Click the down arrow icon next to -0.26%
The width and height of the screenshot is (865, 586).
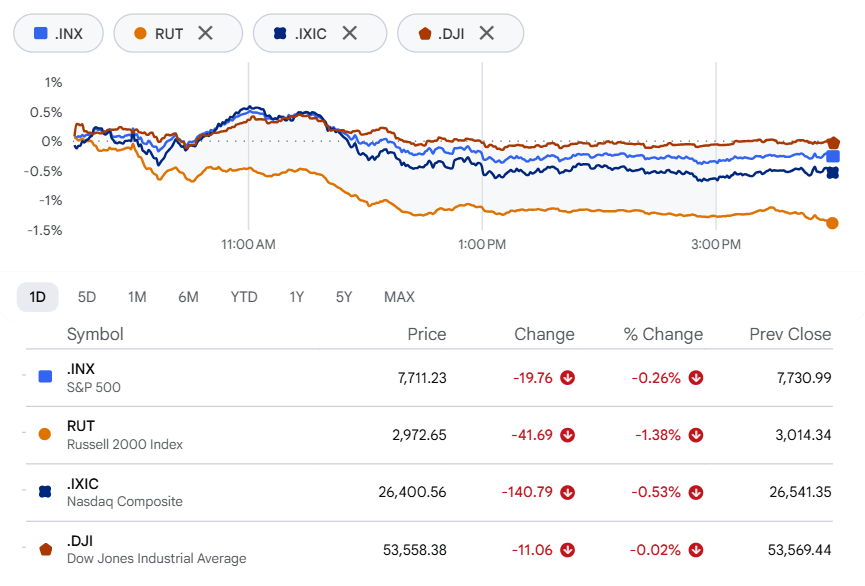point(696,378)
